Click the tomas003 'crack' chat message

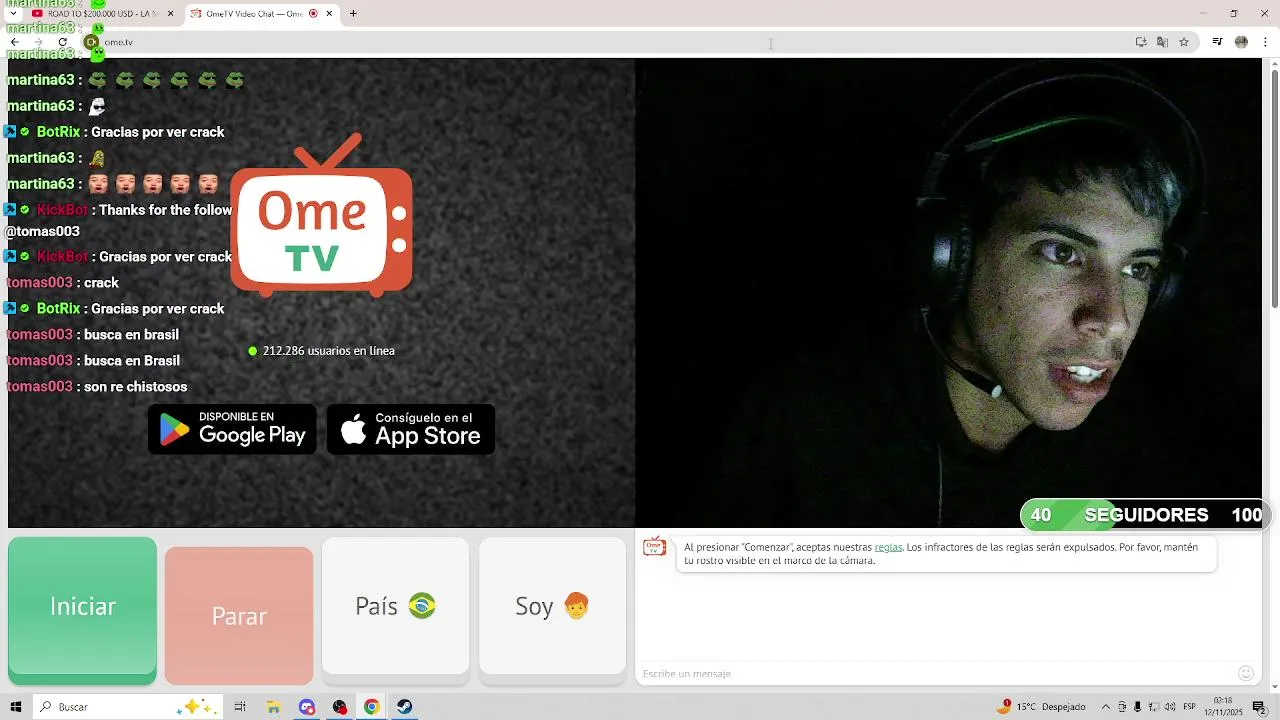(x=63, y=283)
